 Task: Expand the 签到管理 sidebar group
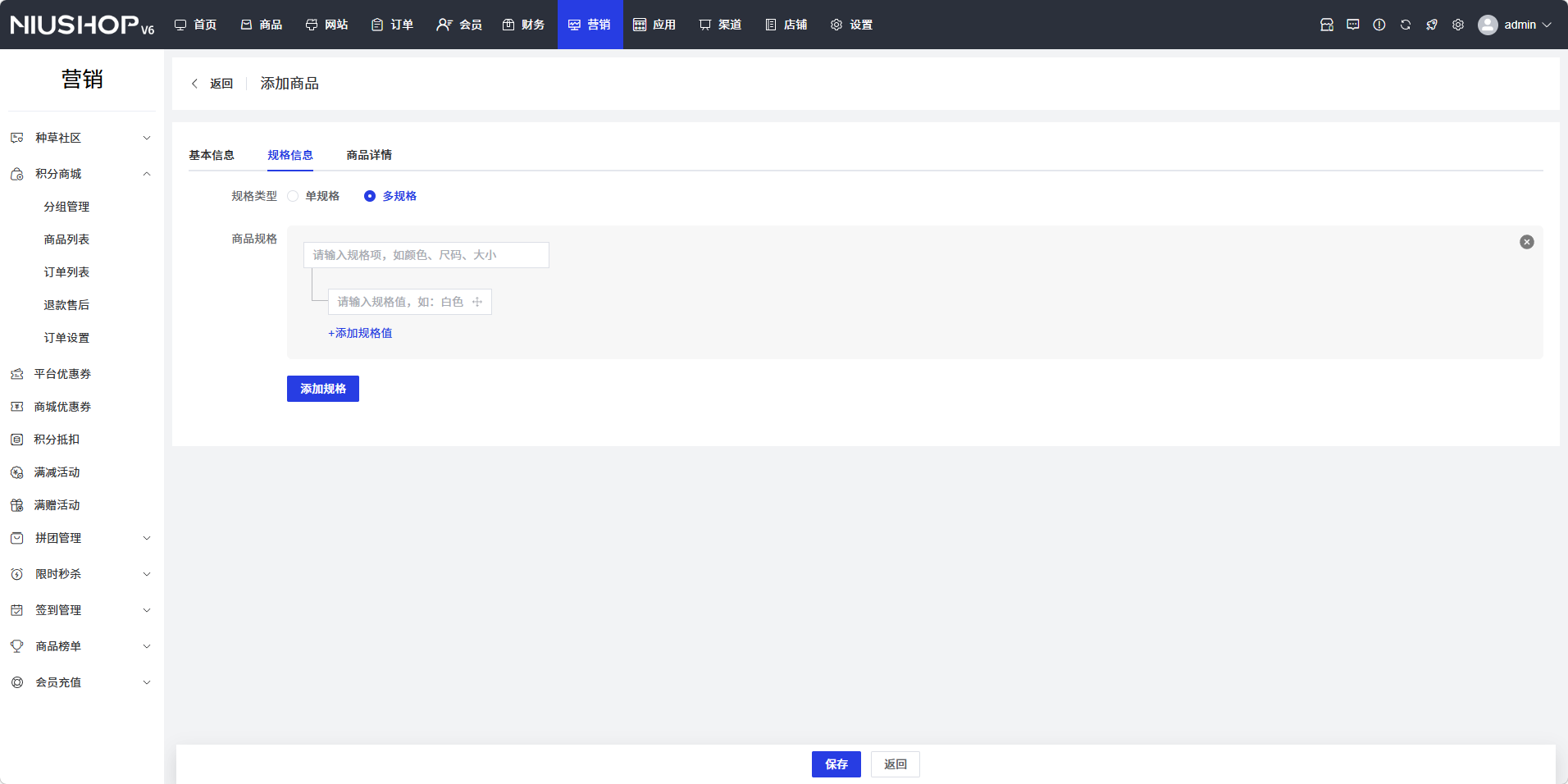click(x=82, y=610)
